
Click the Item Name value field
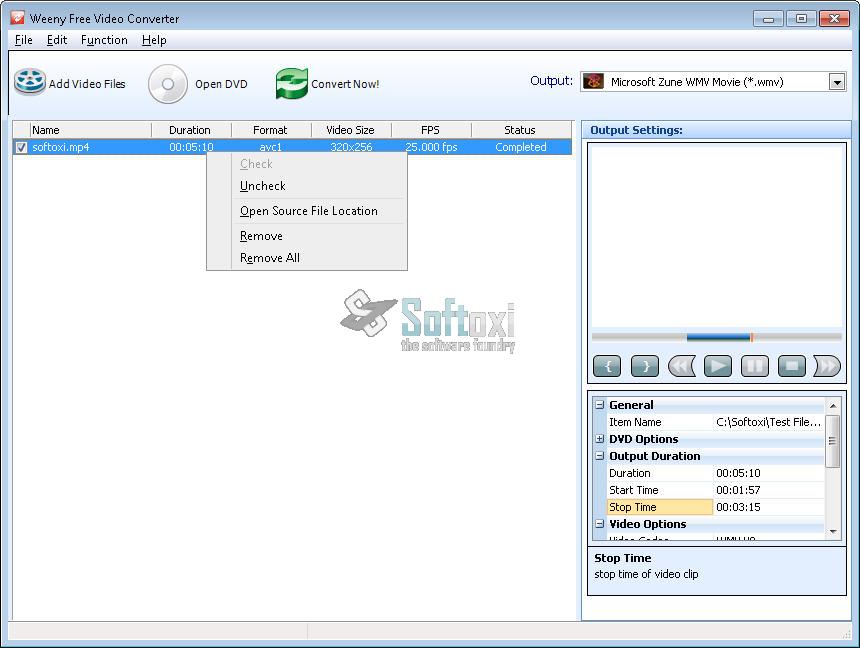(x=768, y=422)
